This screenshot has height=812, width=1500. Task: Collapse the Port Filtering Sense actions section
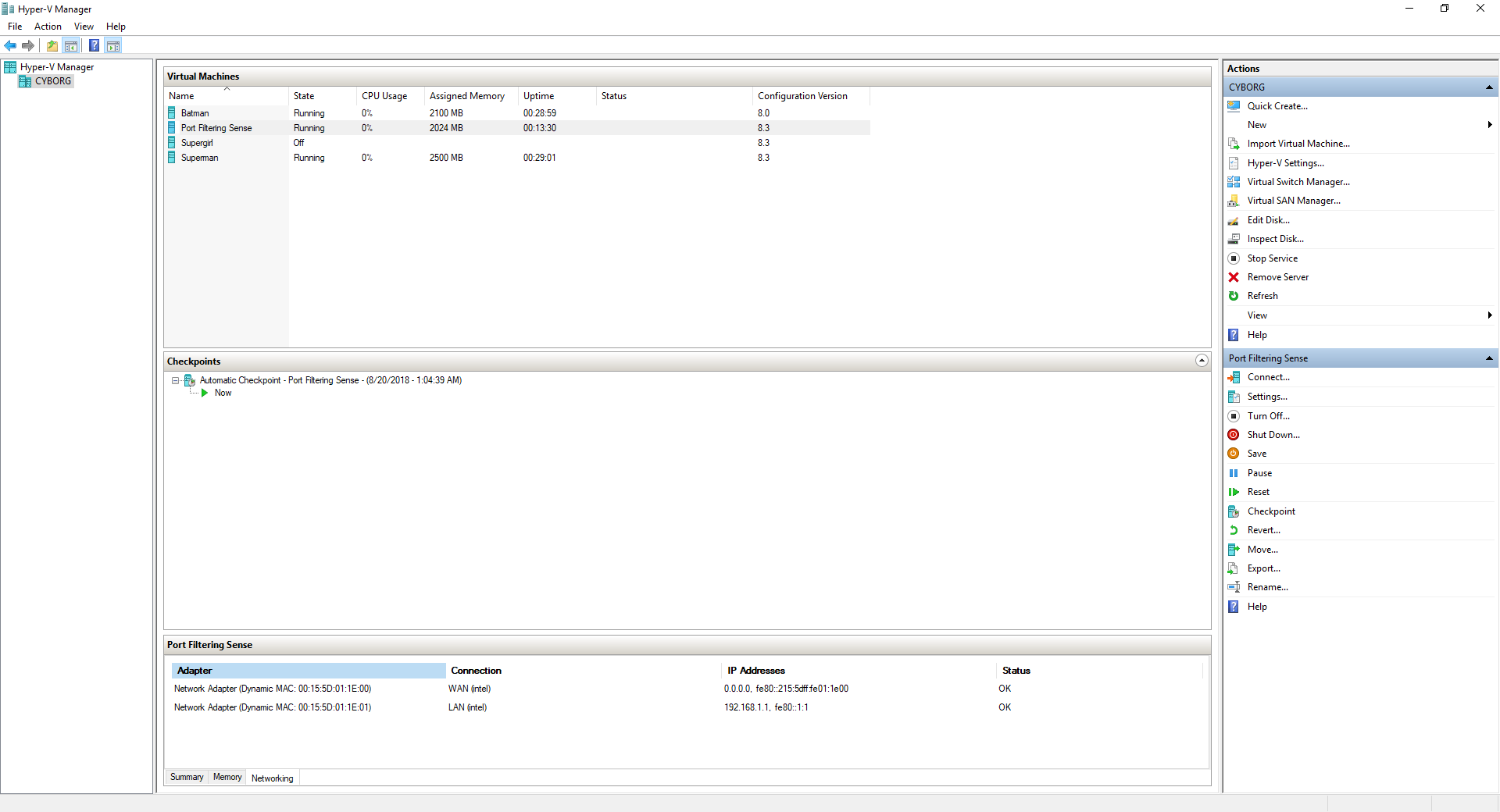(1488, 358)
